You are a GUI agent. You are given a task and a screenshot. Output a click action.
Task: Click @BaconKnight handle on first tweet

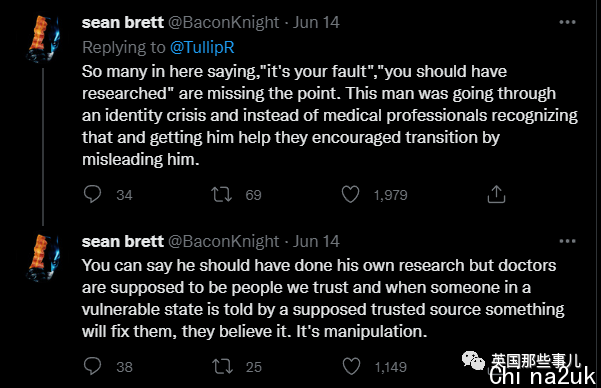[223, 23]
